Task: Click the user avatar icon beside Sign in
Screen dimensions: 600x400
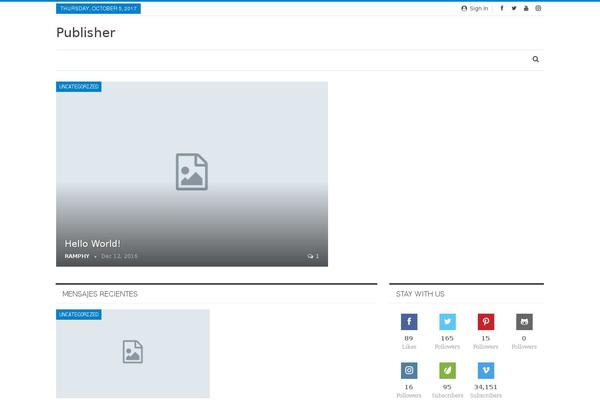Action: tap(464, 8)
